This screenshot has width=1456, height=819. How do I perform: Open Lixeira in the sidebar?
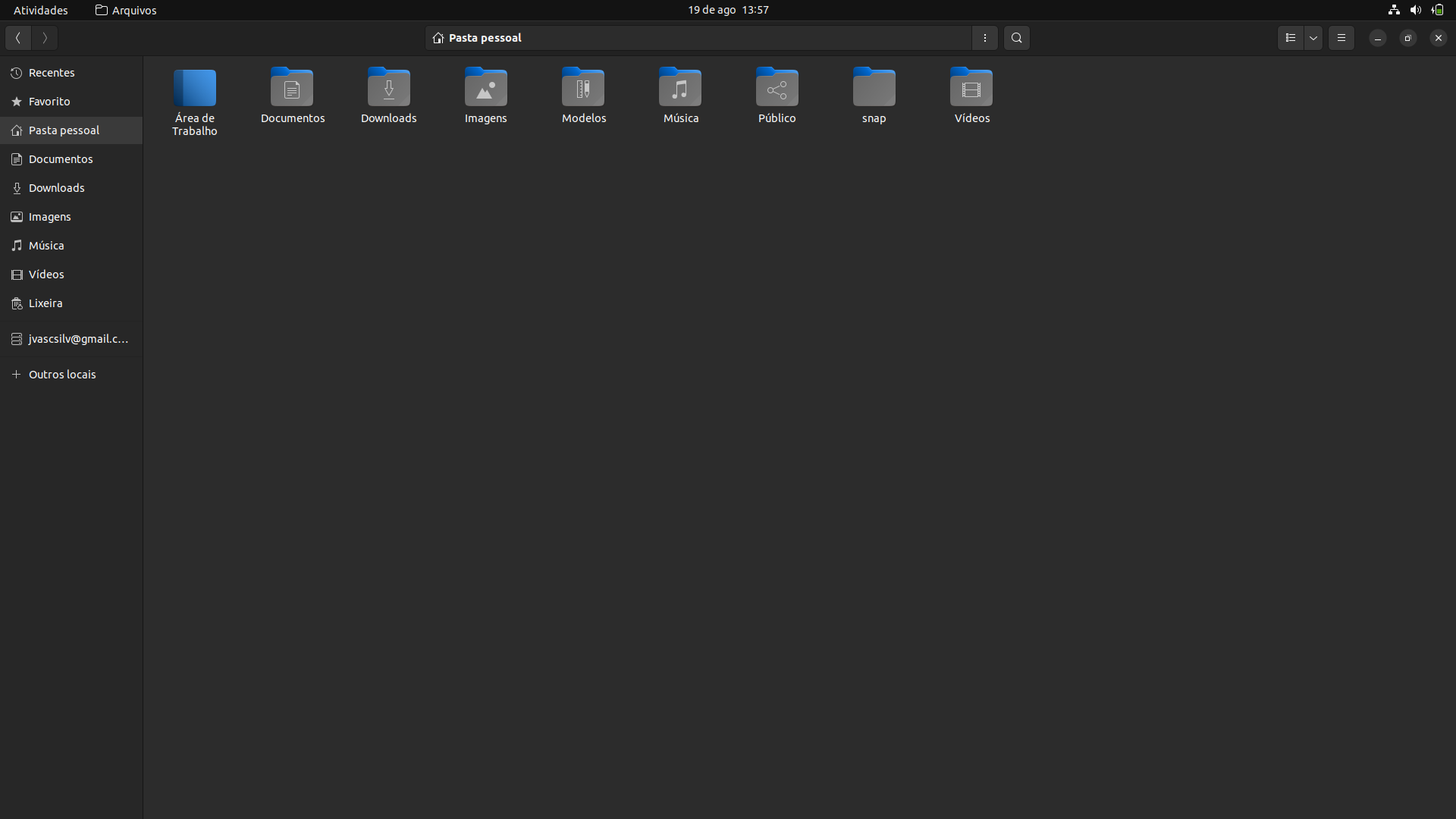click(45, 303)
